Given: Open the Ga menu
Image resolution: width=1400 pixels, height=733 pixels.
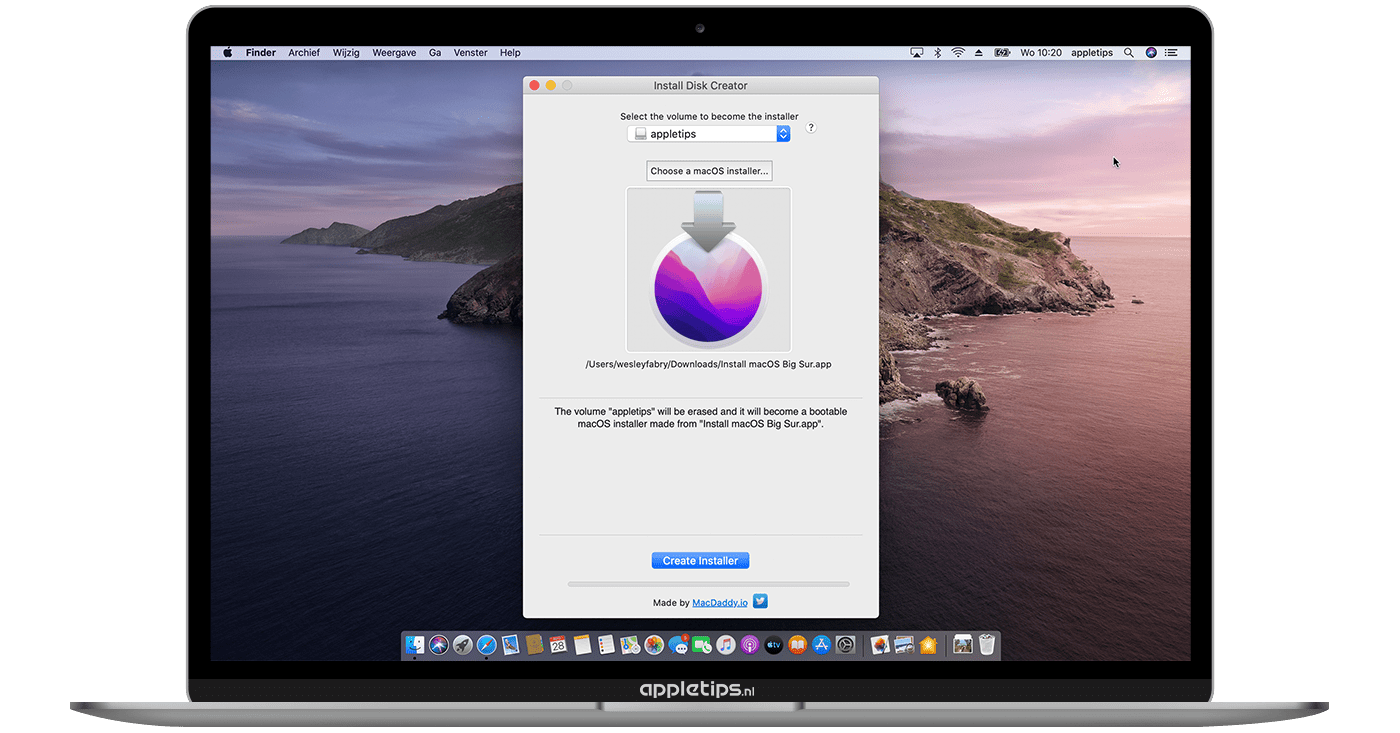Looking at the screenshot, I should 435,53.
